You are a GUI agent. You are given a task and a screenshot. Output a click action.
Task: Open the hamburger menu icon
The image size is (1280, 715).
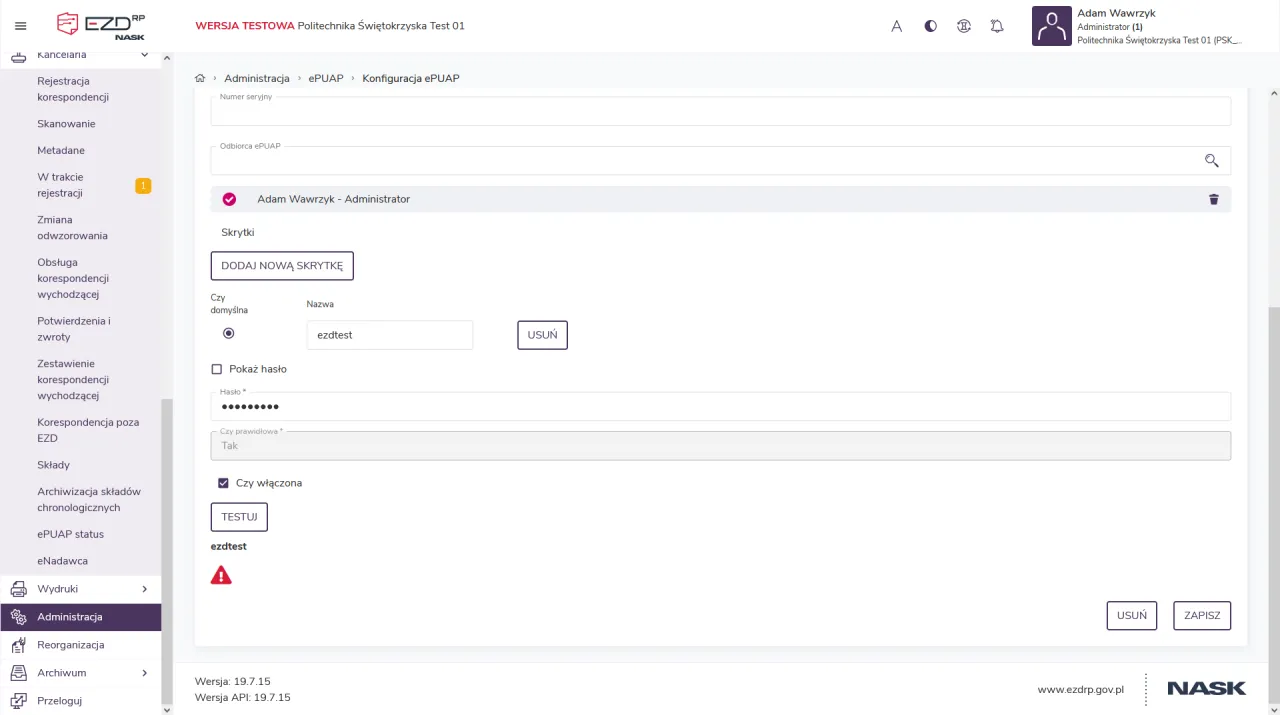(x=21, y=26)
